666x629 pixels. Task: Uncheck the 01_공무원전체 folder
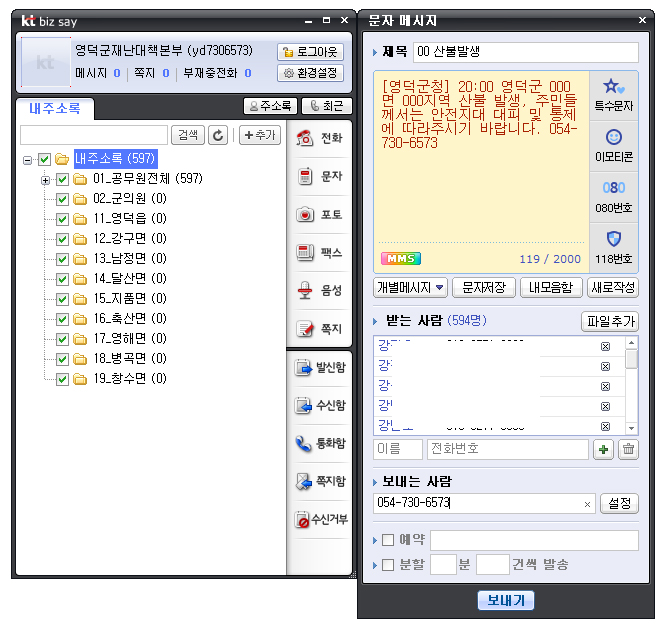[62, 180]
